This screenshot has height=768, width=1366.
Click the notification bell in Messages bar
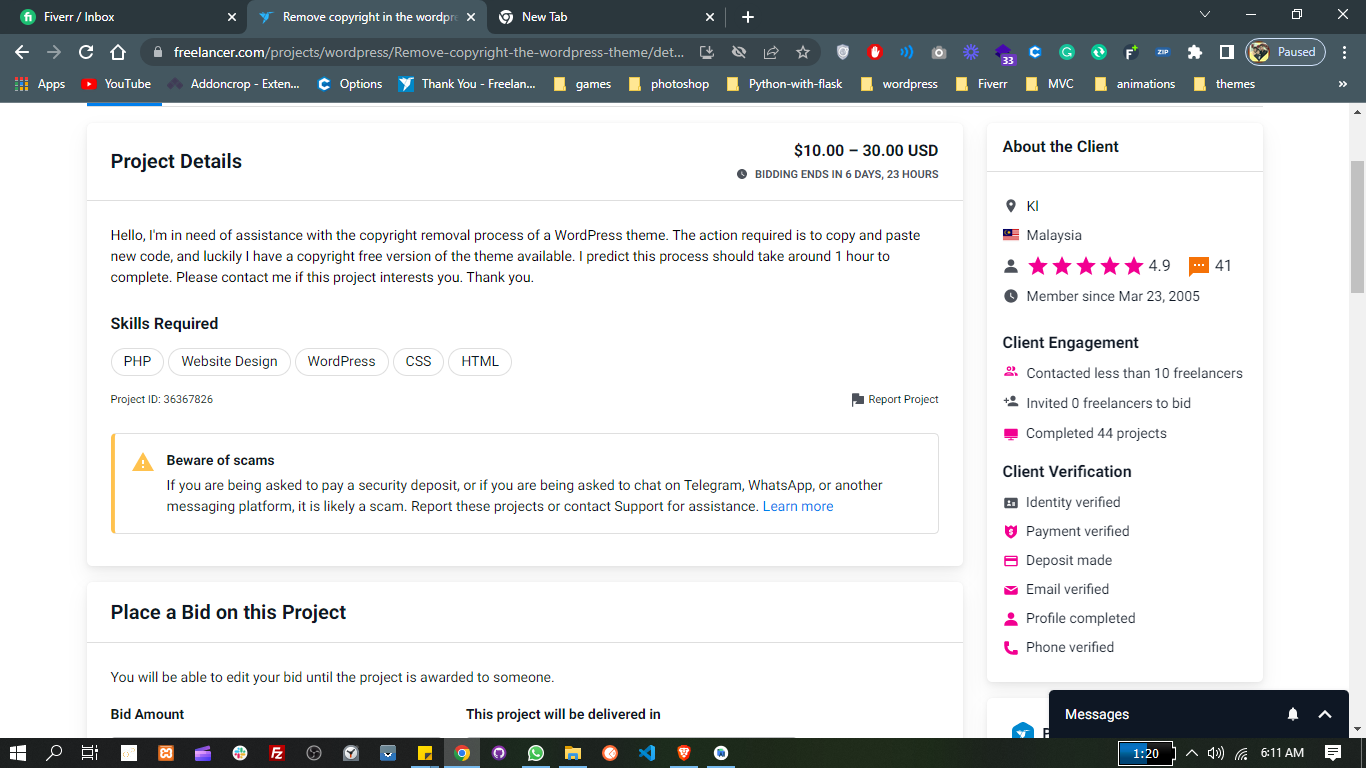point(1293,714)
